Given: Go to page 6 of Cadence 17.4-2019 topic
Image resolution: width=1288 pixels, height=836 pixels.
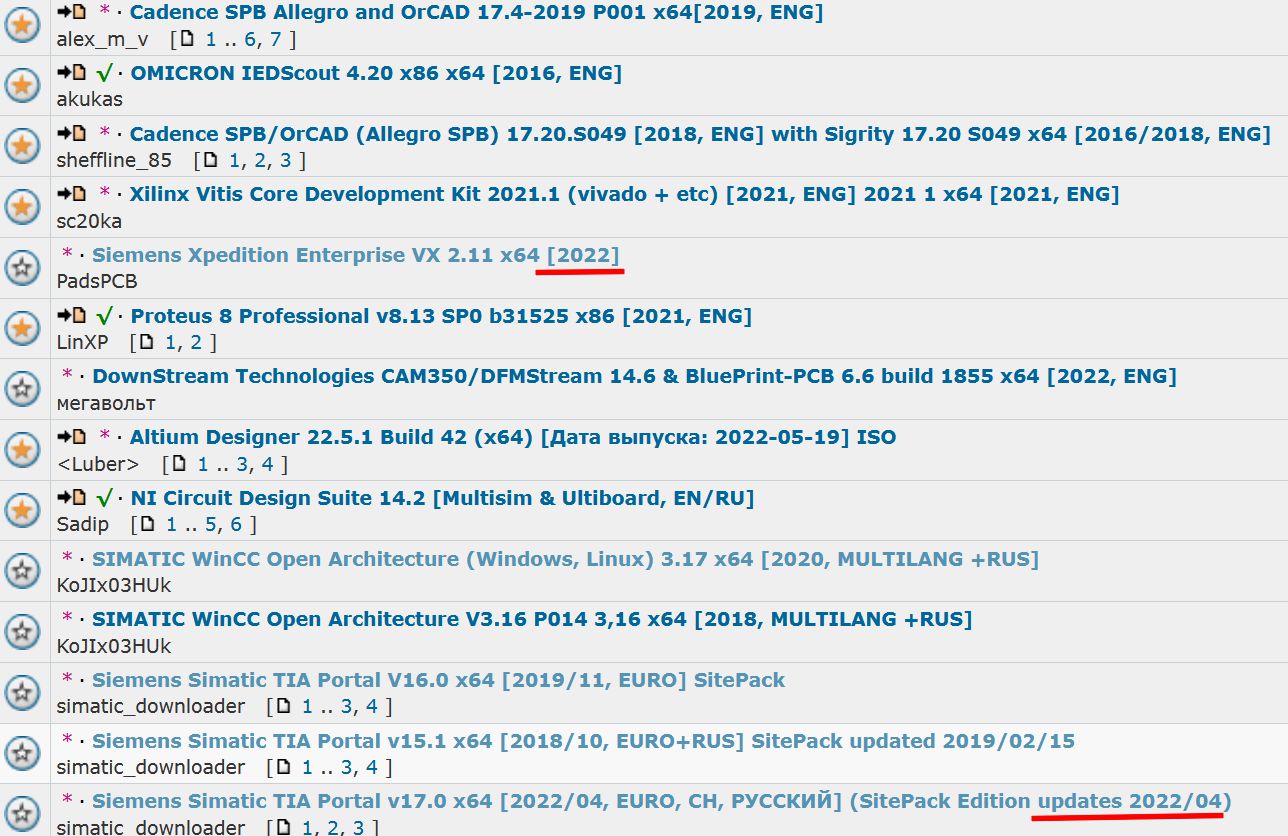Looking at the screenshot, I should [x=250, y=40].
